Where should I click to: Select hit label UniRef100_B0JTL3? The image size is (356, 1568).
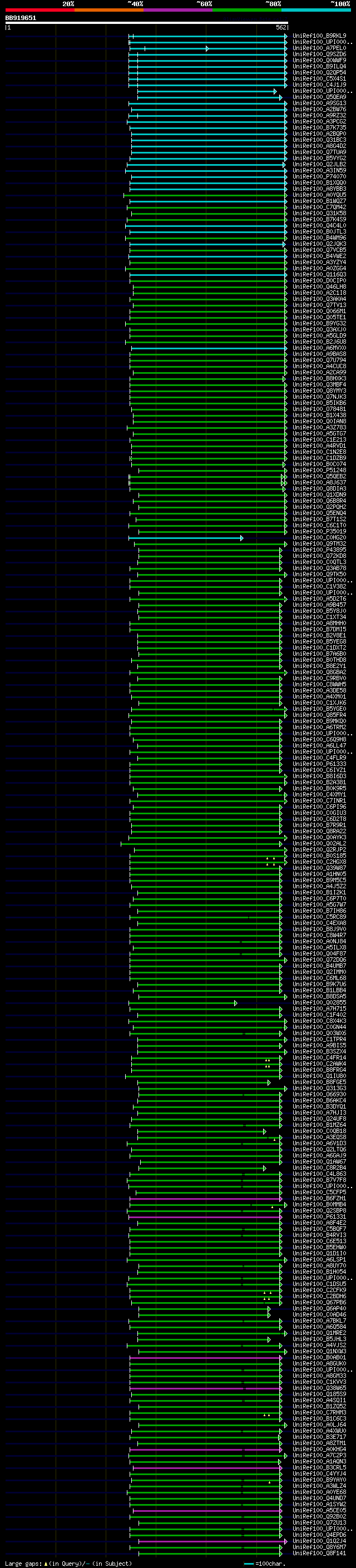[319, 232]
